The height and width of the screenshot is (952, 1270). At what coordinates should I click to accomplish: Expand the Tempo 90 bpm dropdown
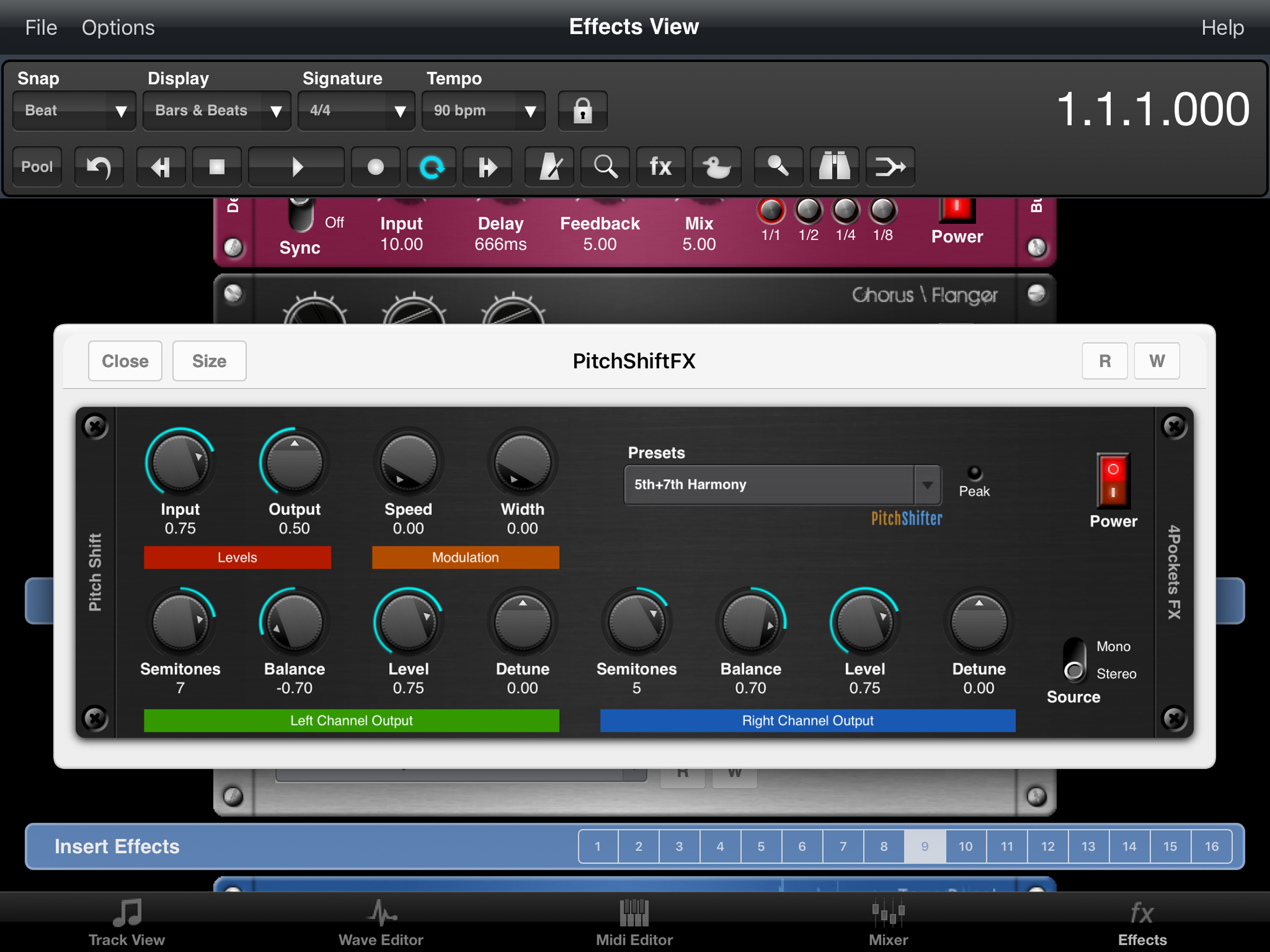point(483,110)
